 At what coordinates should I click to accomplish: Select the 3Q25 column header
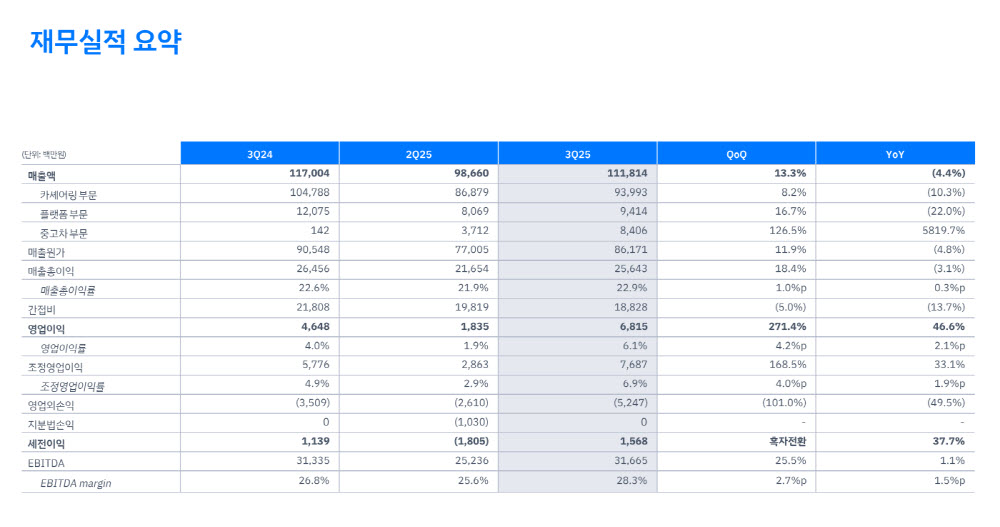tap(577, 154)
